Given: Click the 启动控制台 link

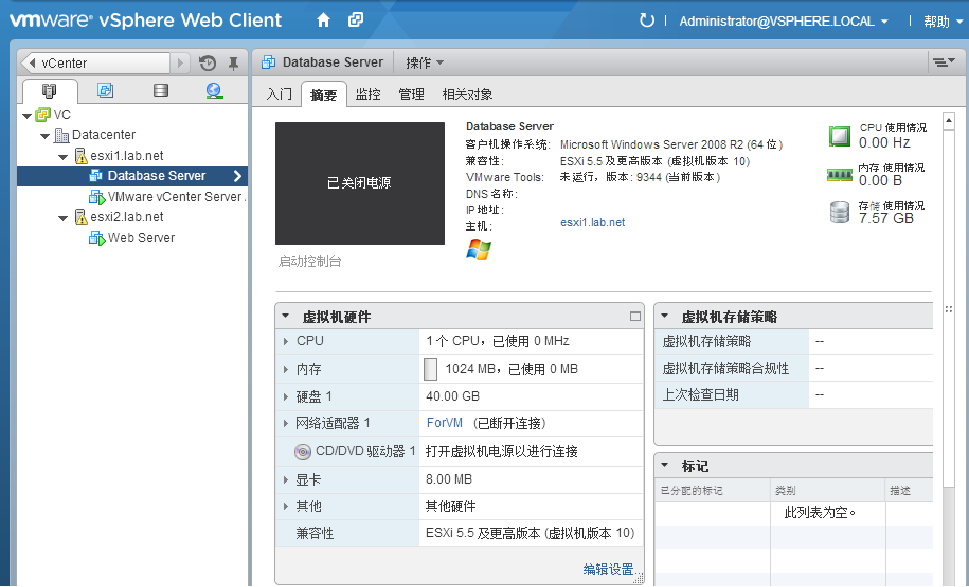Looking at the screenshot, I should click(310, 261).
